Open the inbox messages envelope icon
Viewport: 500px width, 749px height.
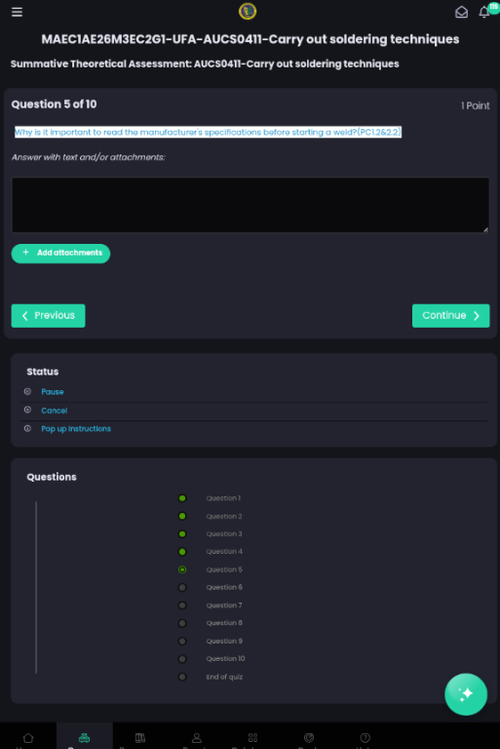pos(461,12)
